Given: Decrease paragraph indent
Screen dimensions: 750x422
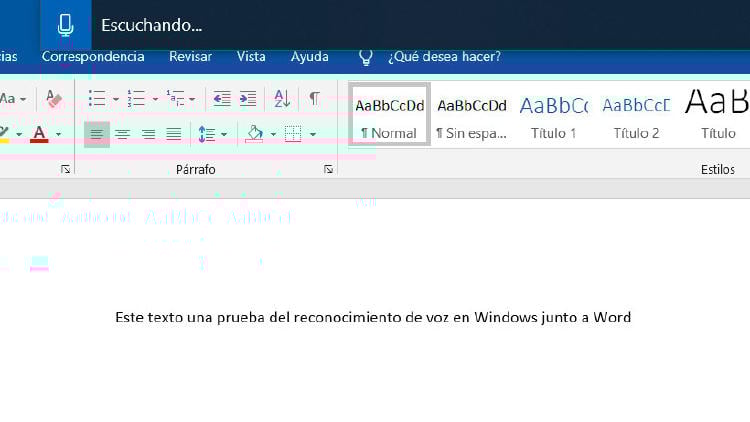Looking at the screenshot, I should pos(222,99).
